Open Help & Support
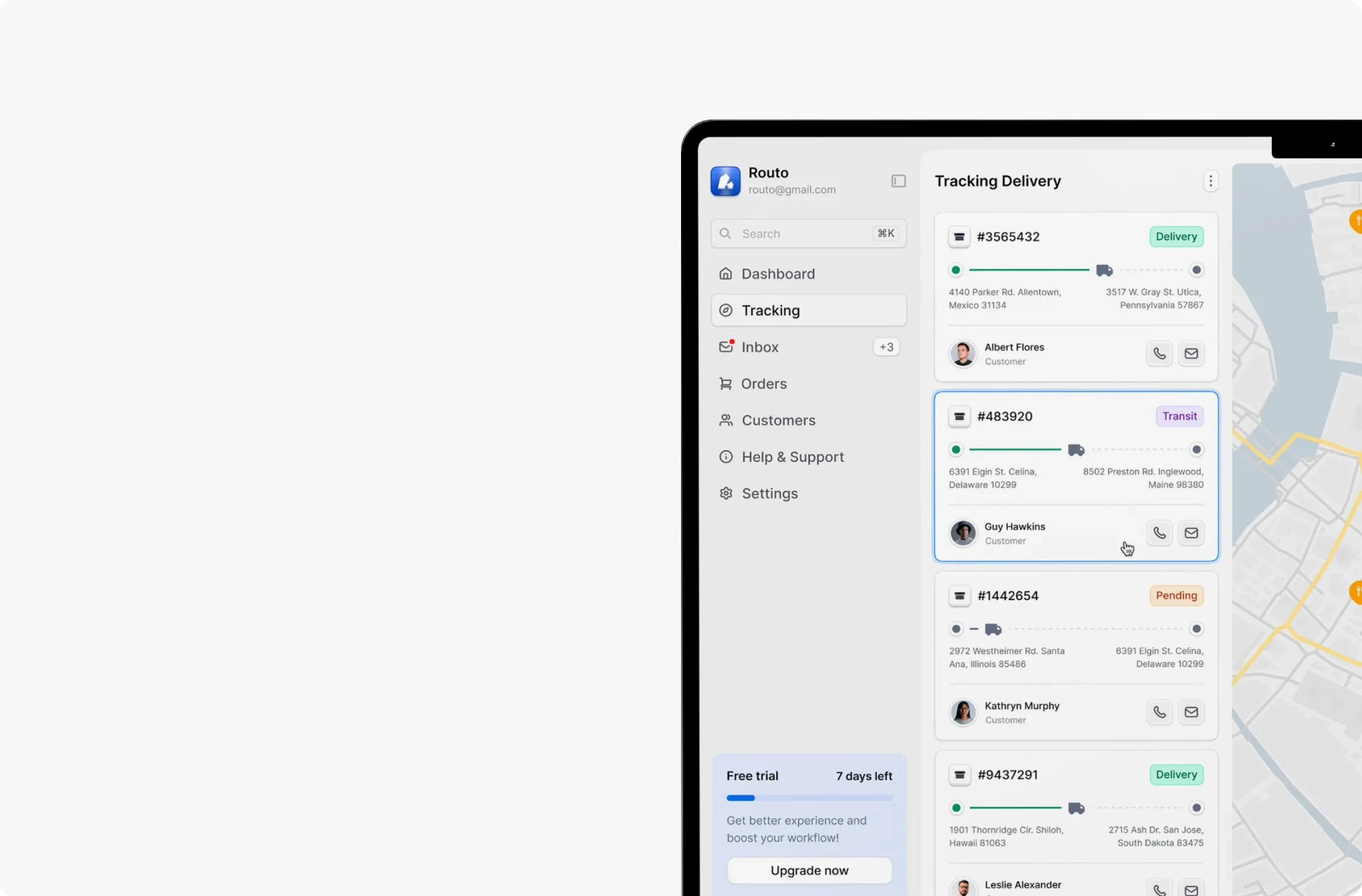1362x896 pixels. 809,457
